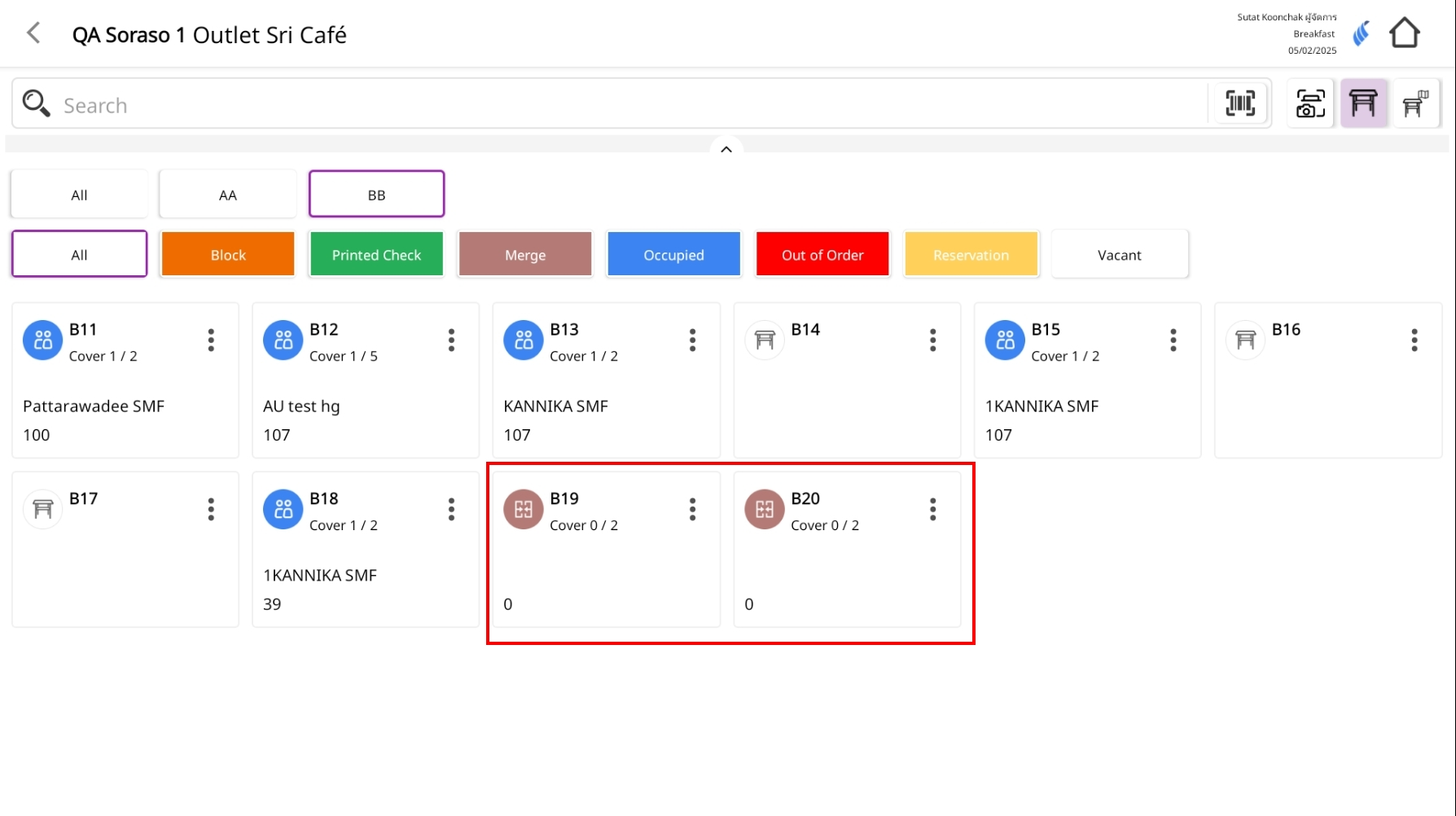The width and height of the screenshot is (1456, 816).
Task: Open the three-dot menu for table B12
Action: 451,340
